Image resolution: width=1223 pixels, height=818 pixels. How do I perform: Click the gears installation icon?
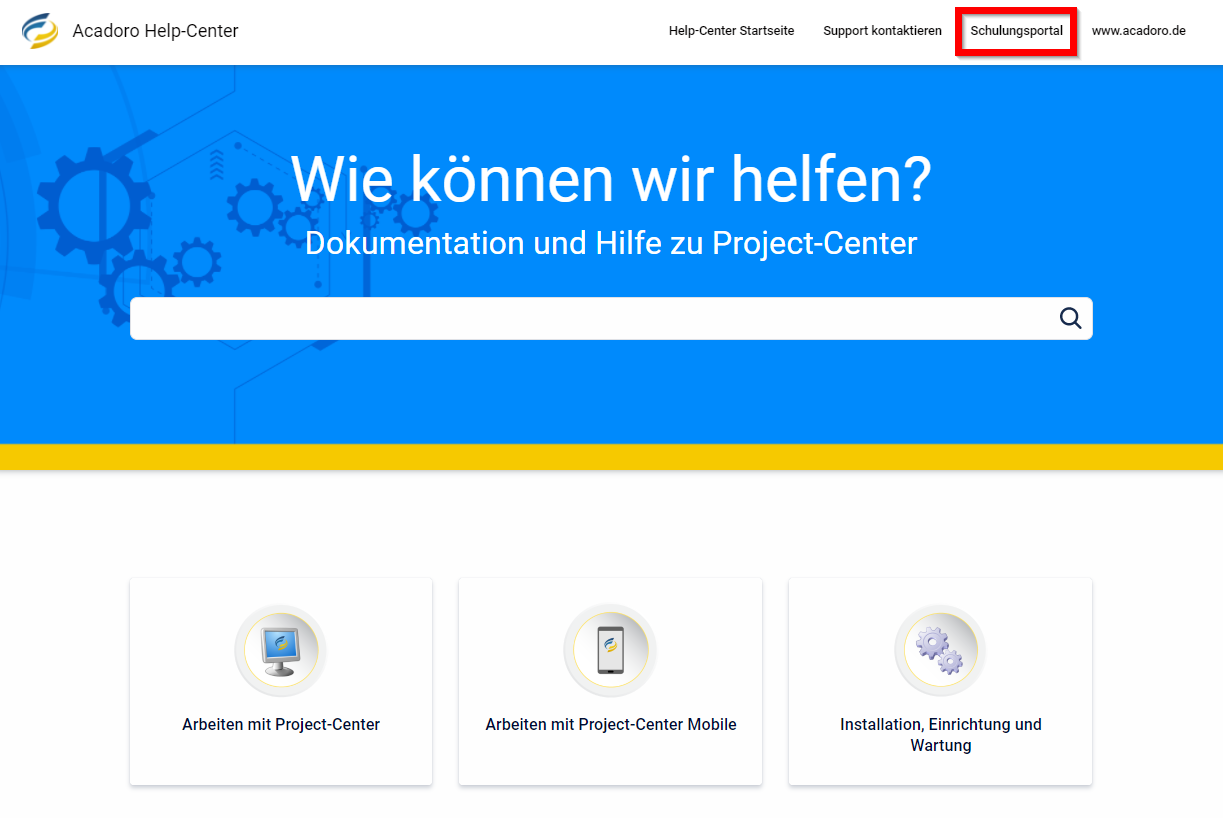pos(940,650)
